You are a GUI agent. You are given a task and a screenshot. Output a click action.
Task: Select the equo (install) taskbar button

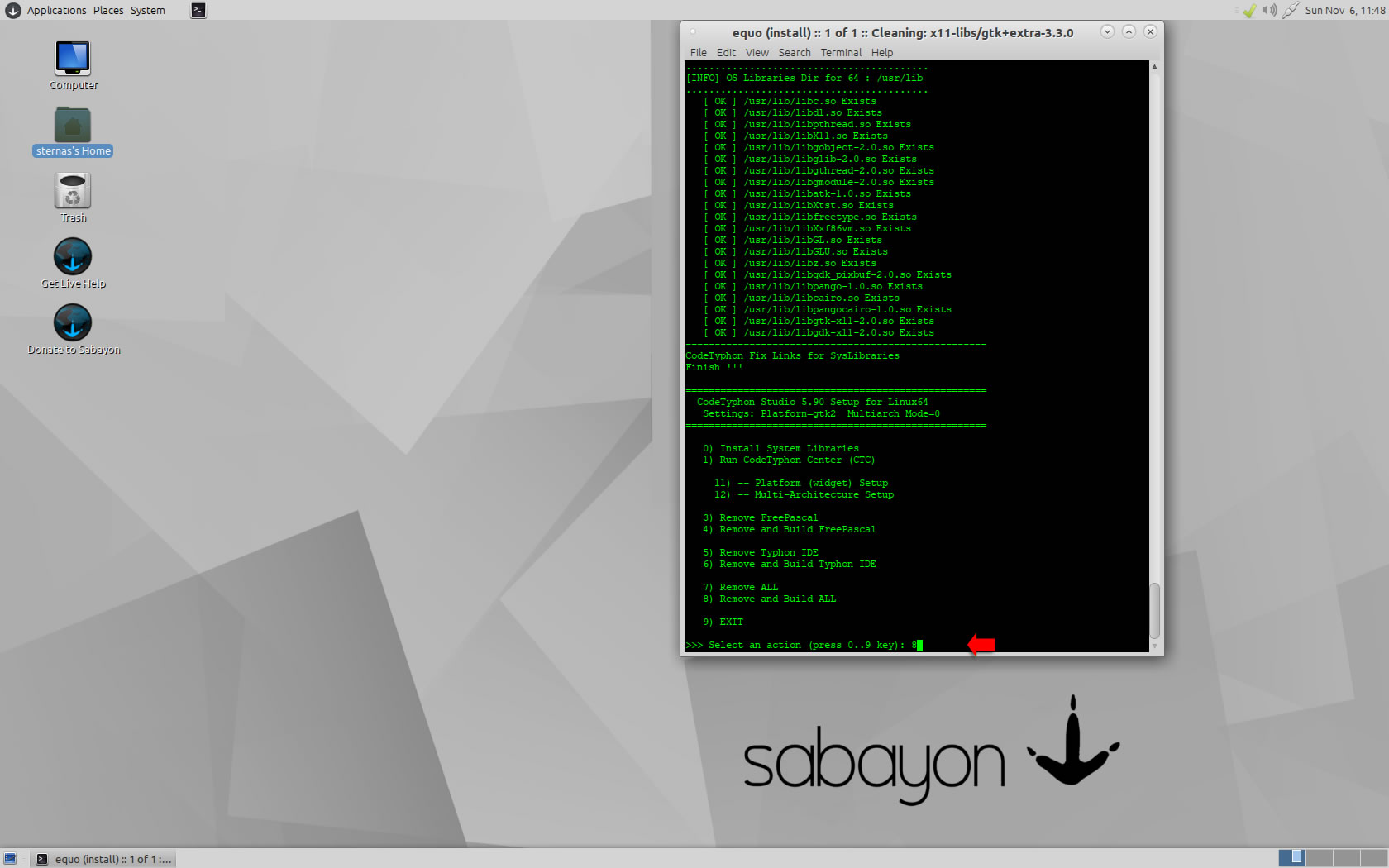pyautogui.click(x=104, y=859)
